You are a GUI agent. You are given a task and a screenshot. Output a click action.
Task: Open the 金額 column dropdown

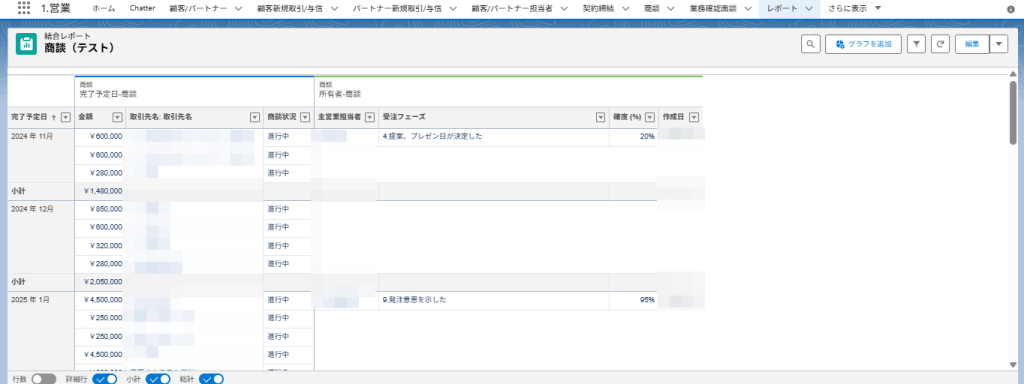[x=117, y=117]
